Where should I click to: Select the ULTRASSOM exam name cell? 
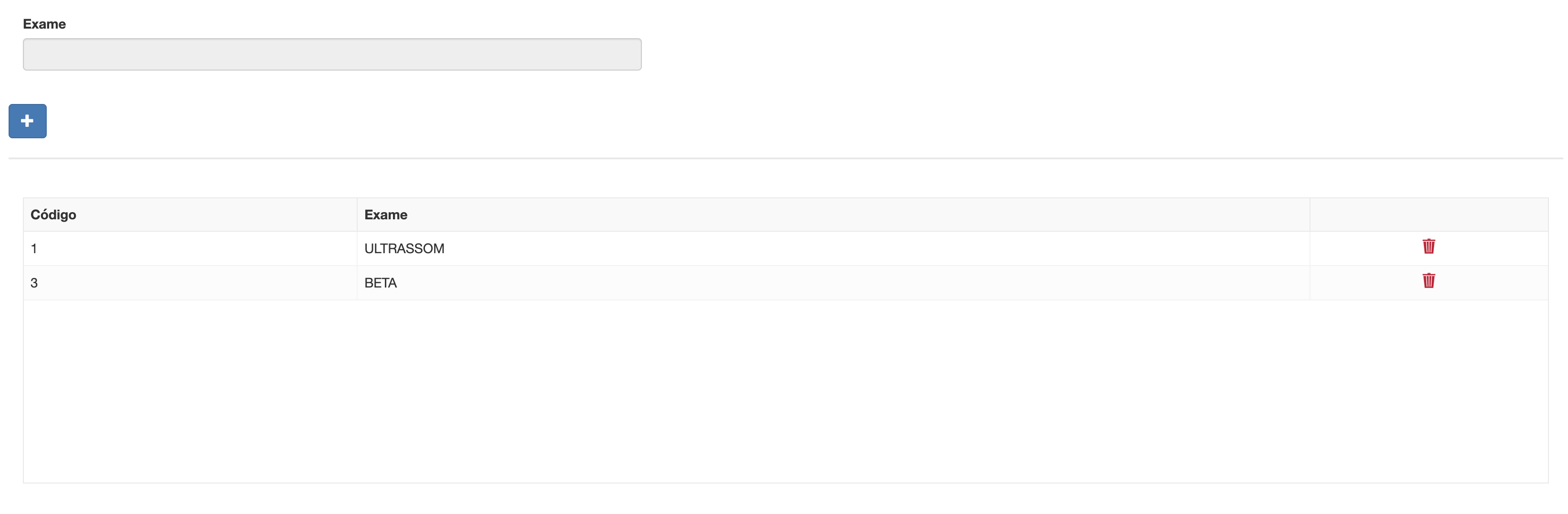404,249
